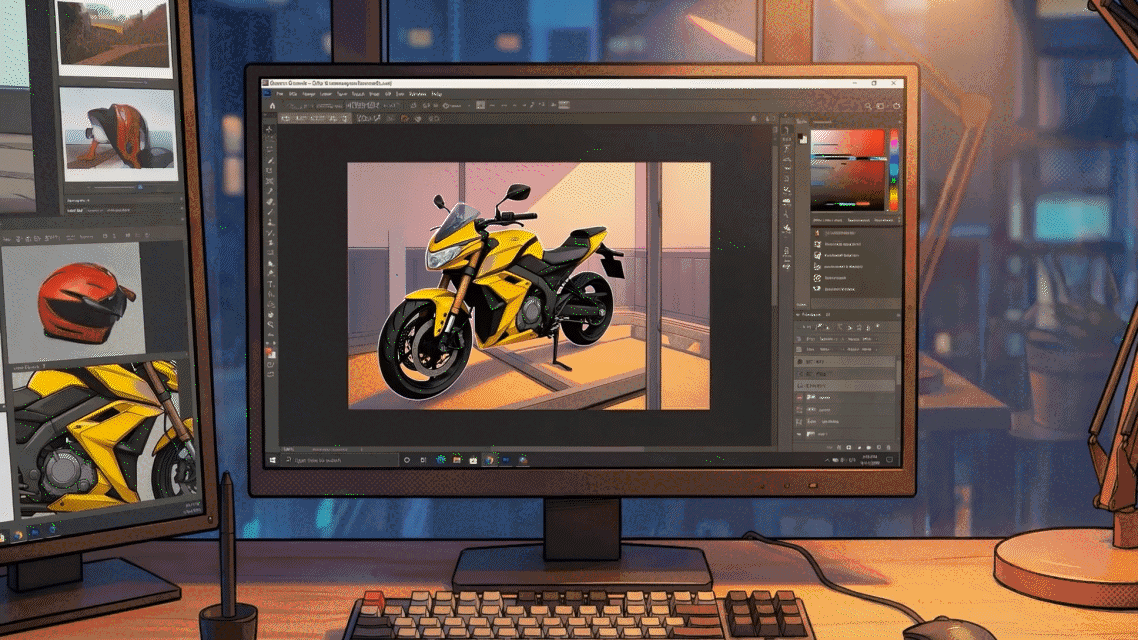Open the Windows Start button on the center monitor
This screenshot has height=640, width=1138.
point(273,460)
